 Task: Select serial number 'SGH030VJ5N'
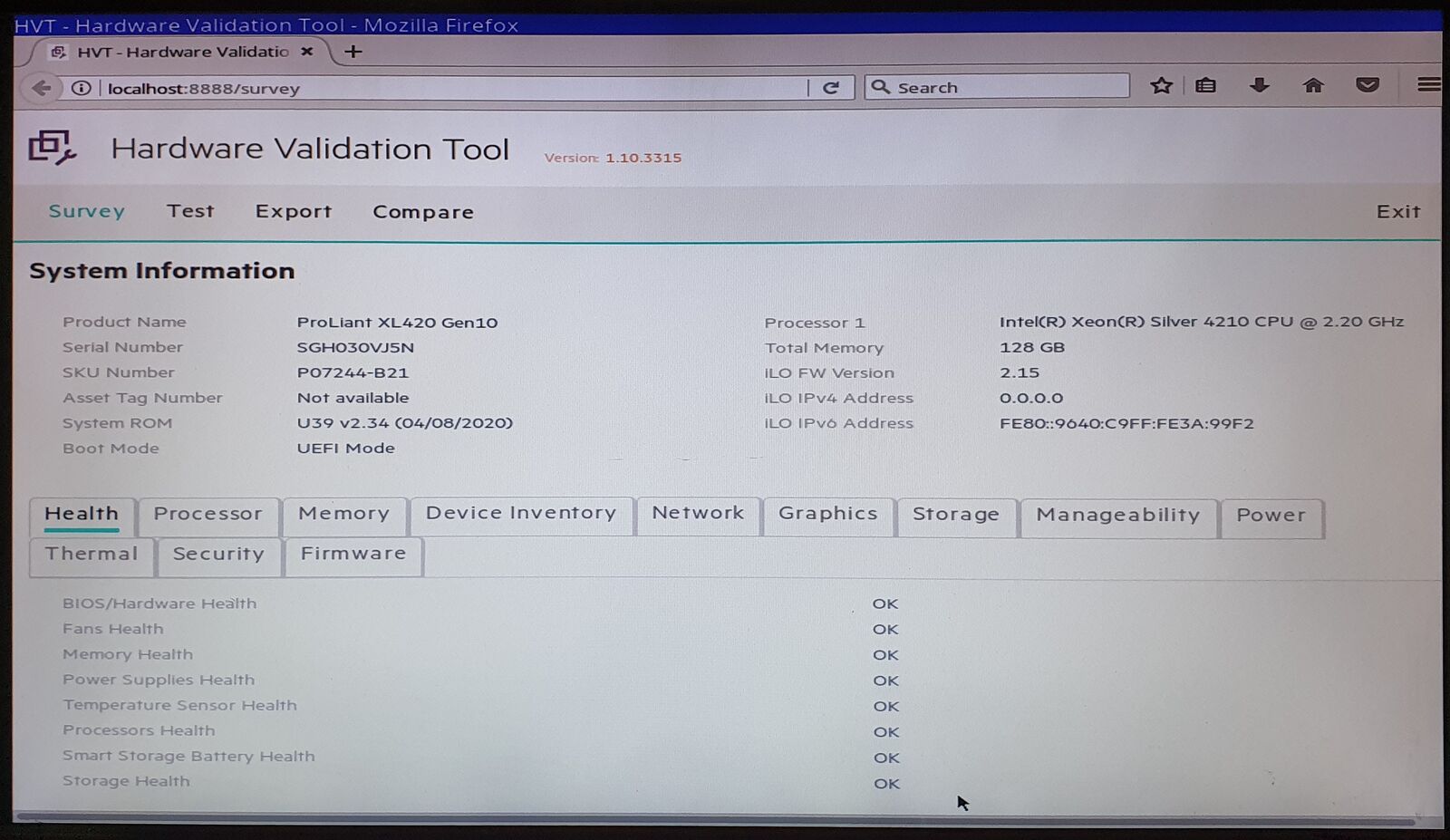click(355, 347)
